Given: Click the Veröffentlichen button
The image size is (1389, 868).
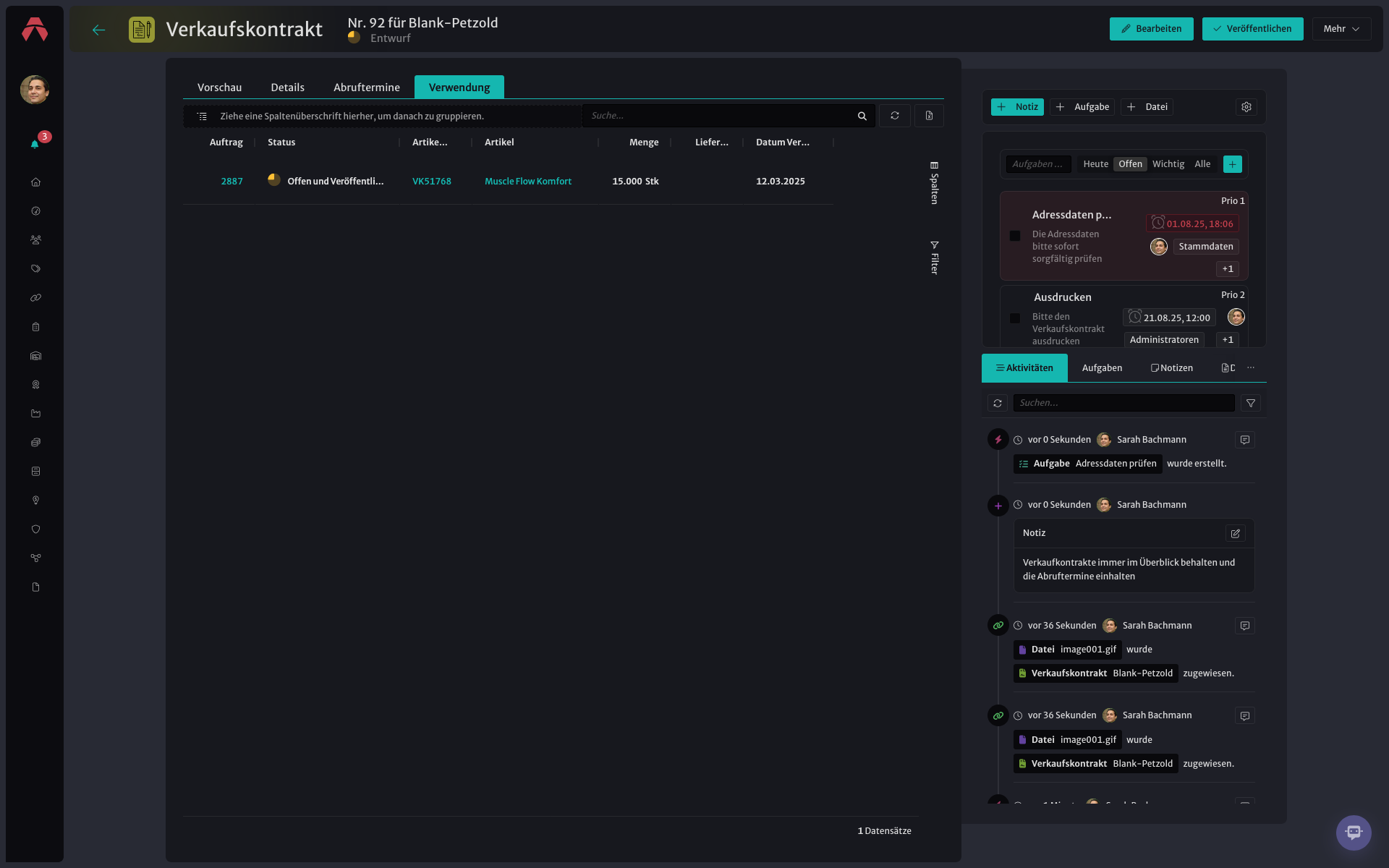Looking at the screenshot, I should [1252, 29].
